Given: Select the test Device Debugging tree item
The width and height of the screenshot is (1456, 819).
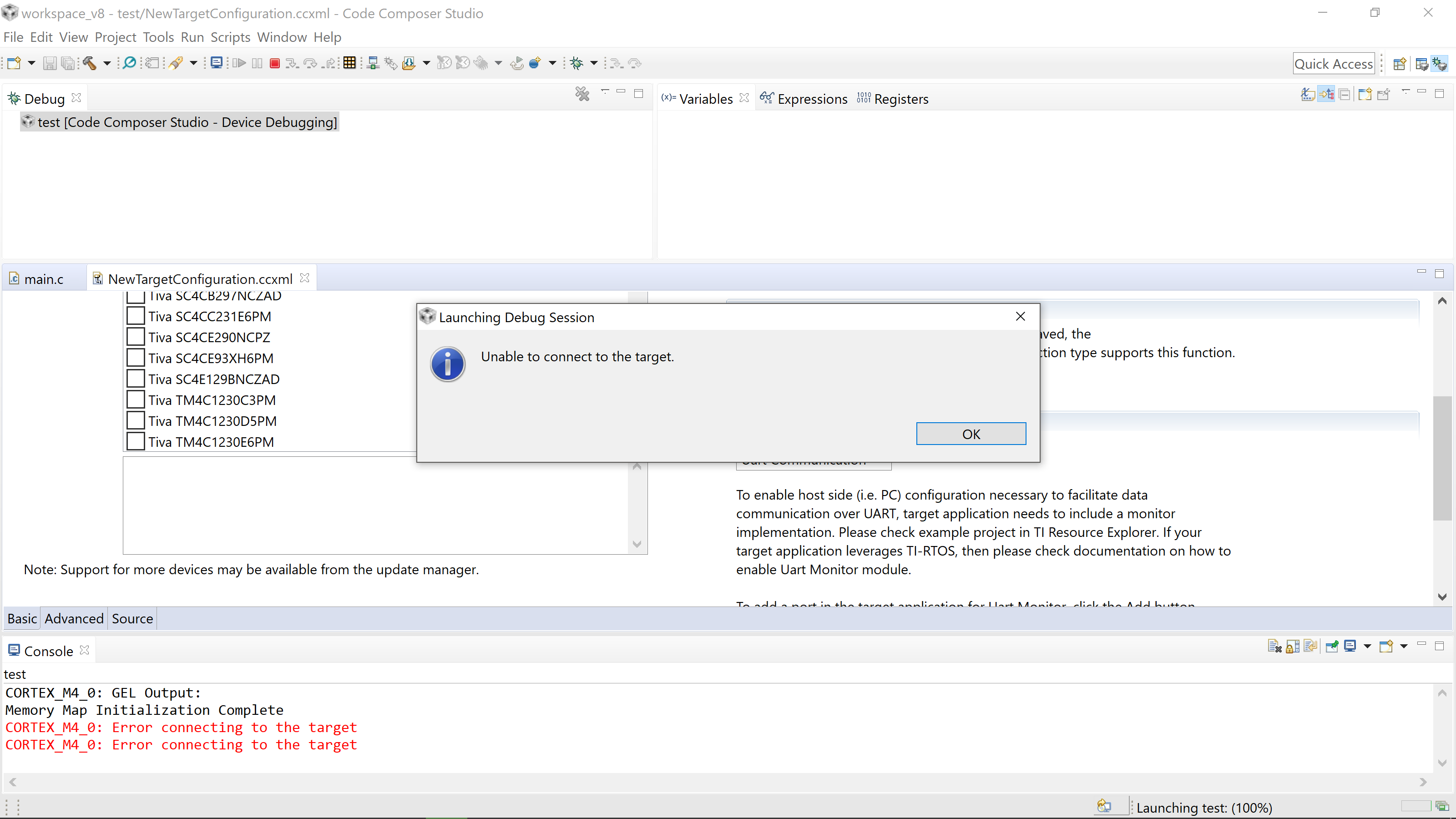Looking at the screenshot, I should coord(180,122).
